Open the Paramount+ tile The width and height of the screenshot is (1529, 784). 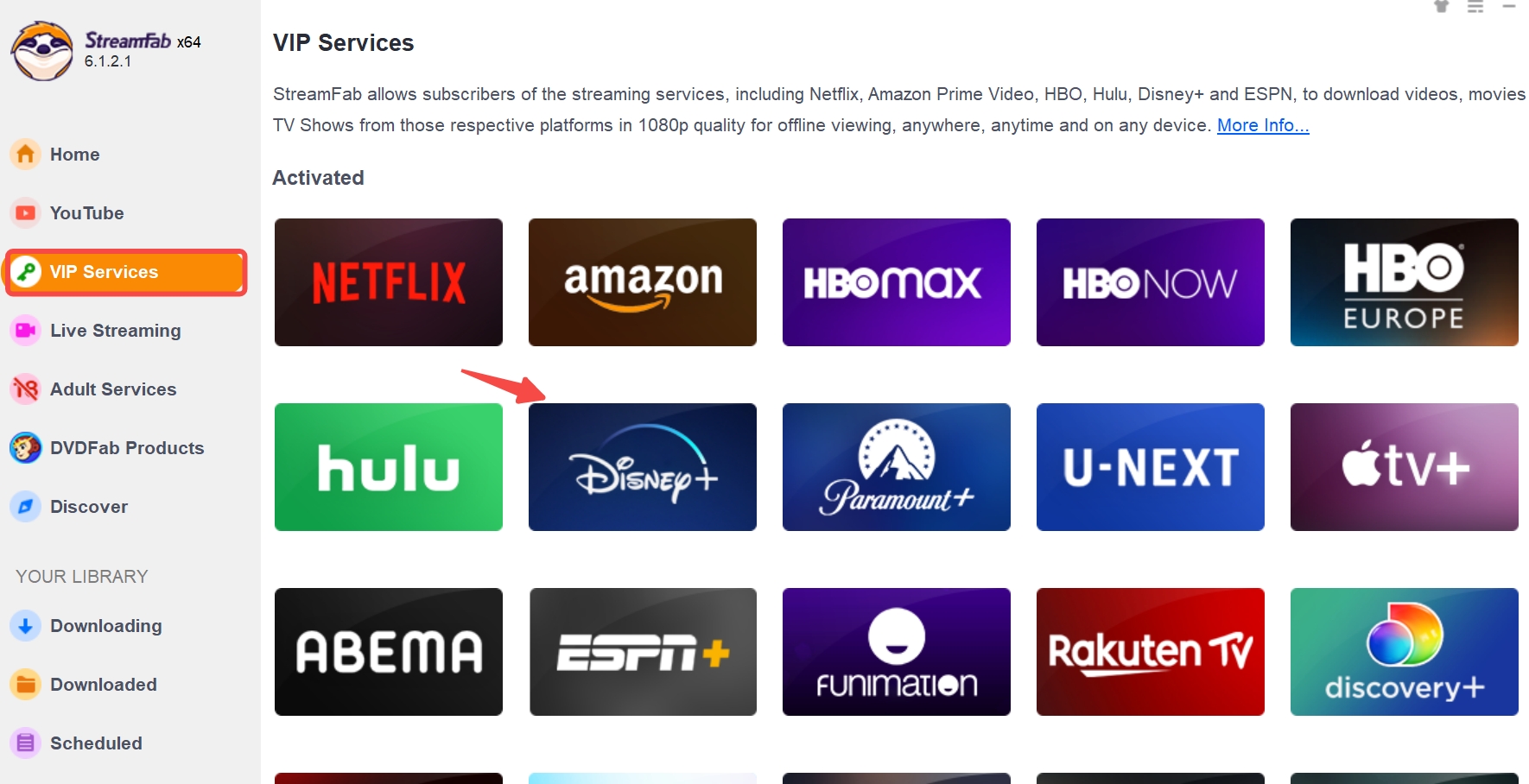897,467
